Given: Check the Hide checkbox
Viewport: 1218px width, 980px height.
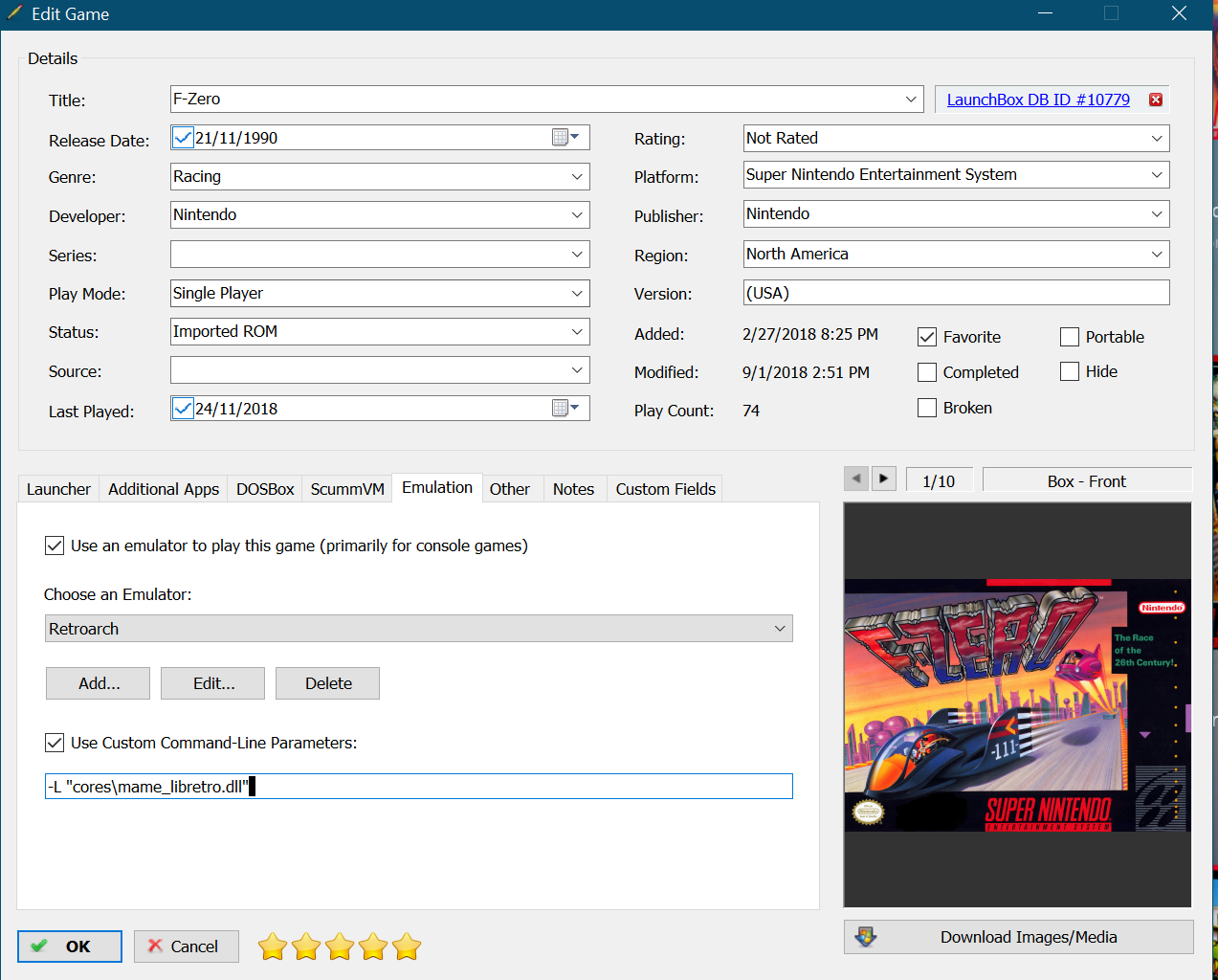Looking at the screenshot, I should [x=1070, y=371].
